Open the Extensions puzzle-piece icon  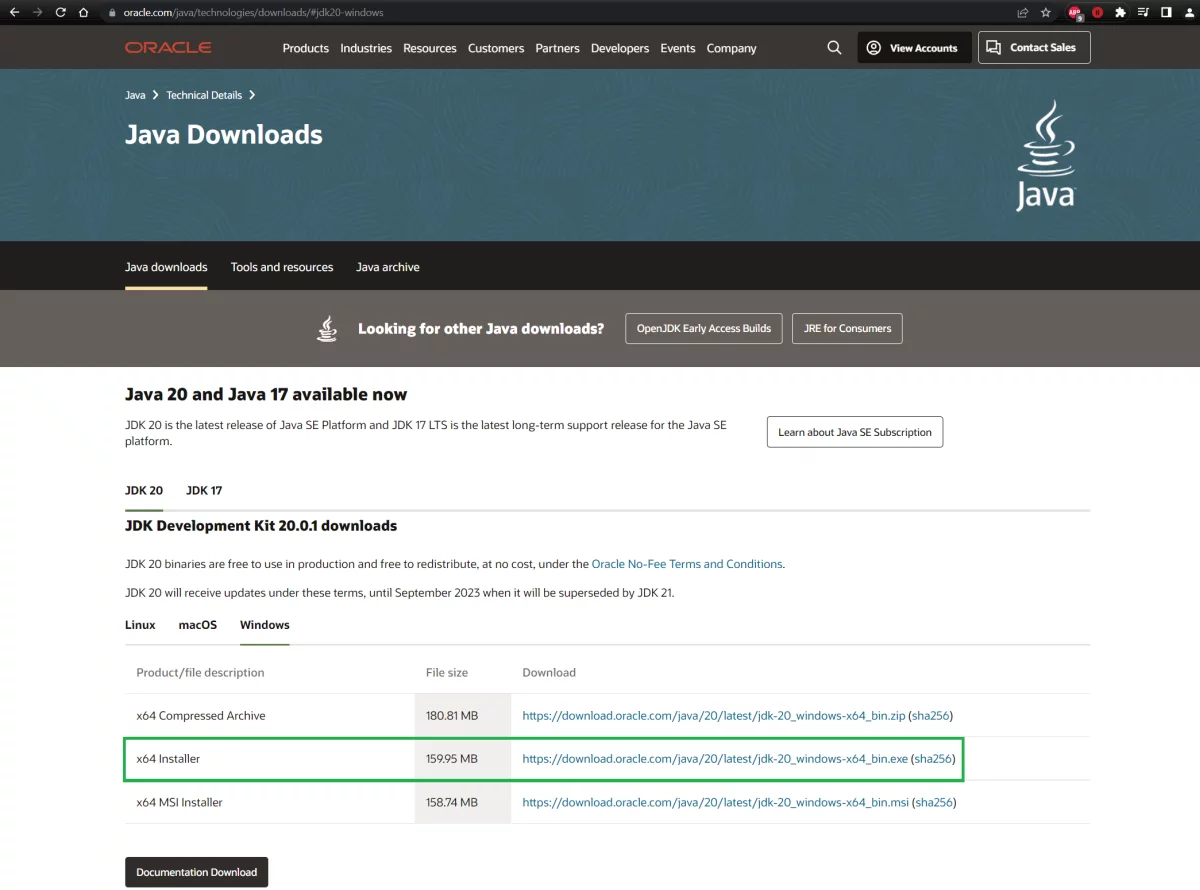pos(1120,13)
